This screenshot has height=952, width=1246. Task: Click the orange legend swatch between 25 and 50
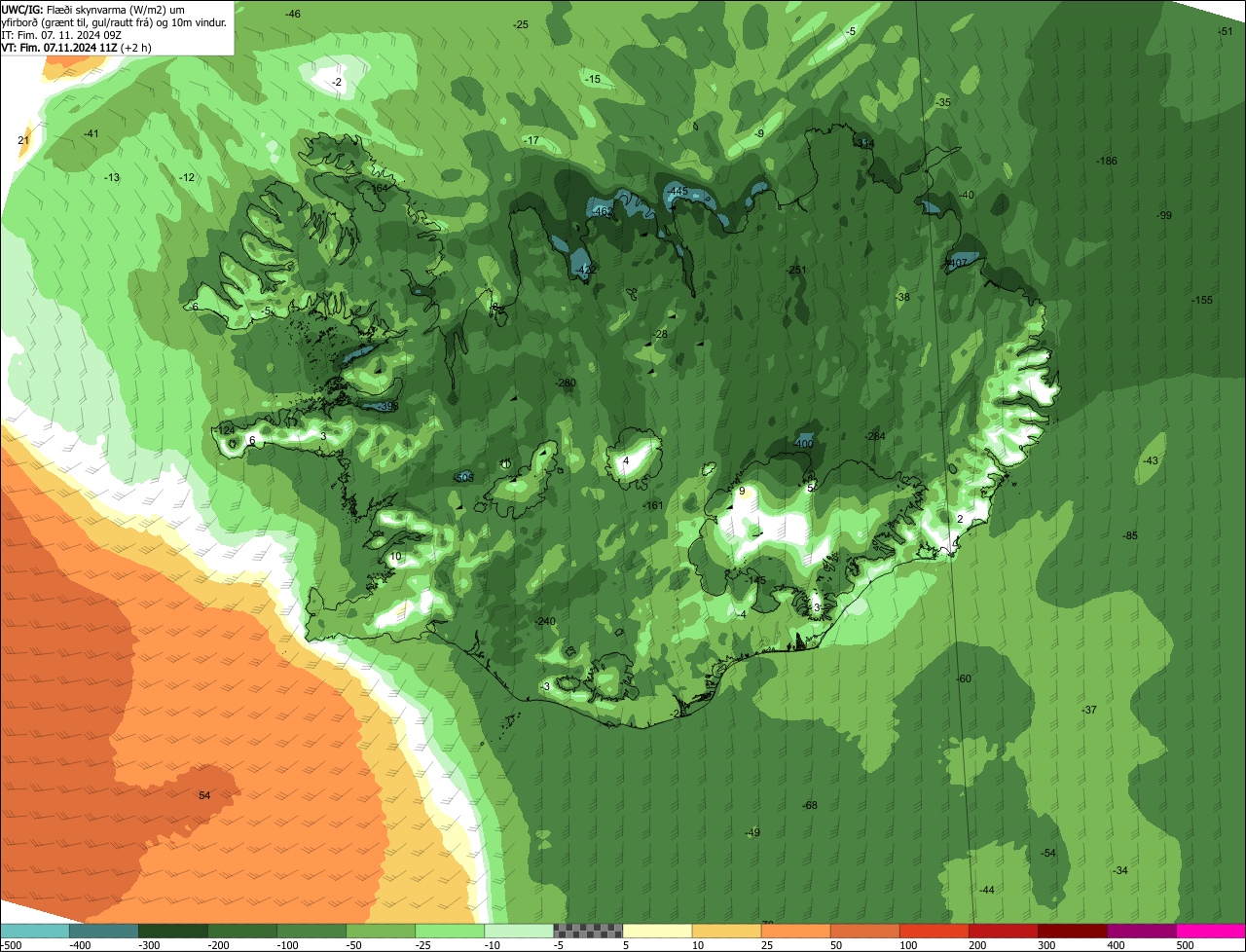coord(795,931)
